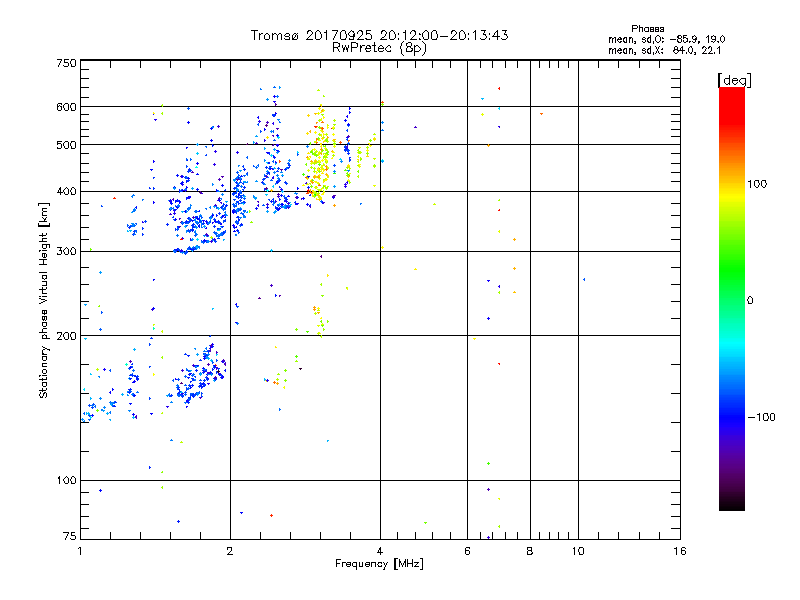The image size is (800, 600).
Task: Click the y-axis tick label '600'
Action: 66,107
